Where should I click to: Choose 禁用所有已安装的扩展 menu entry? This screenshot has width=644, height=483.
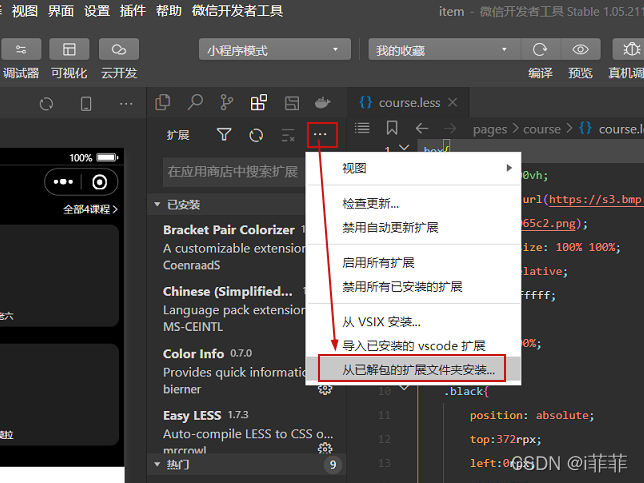pyautogui.click(x=414, y=286)
